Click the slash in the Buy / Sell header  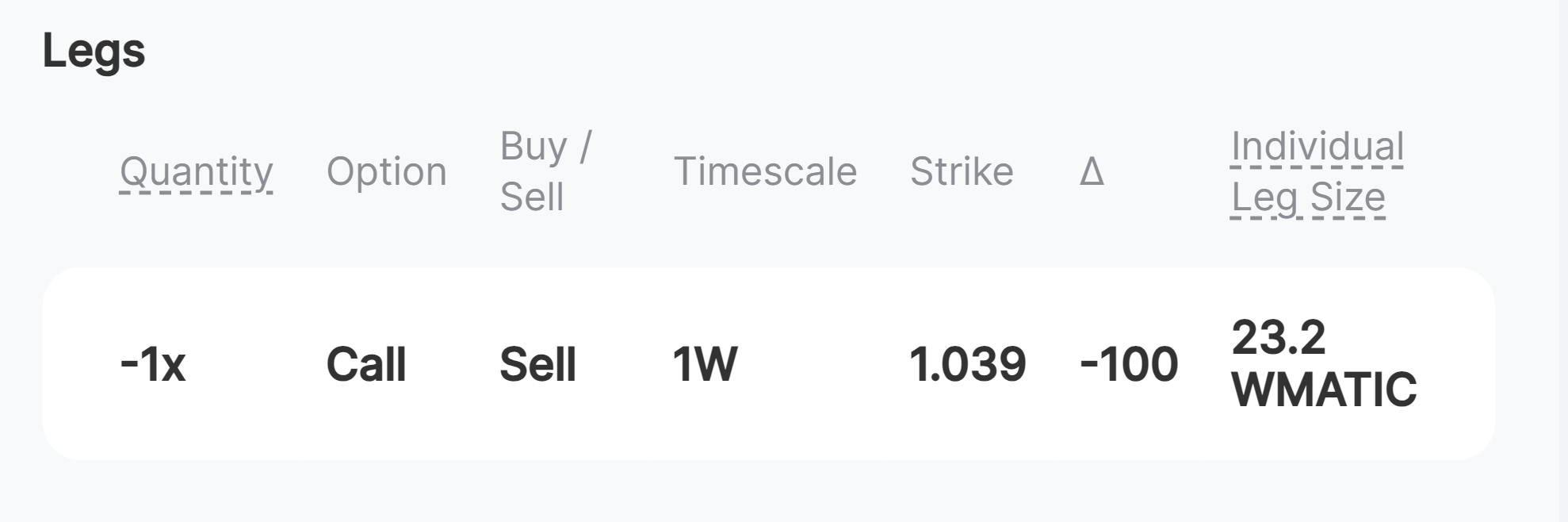585,146
